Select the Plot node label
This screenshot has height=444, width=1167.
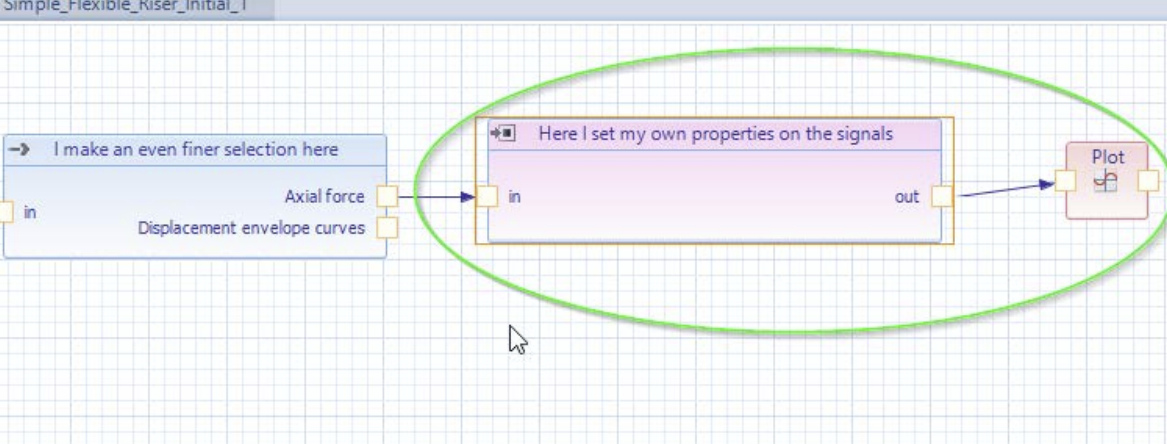pos(1106,157)
